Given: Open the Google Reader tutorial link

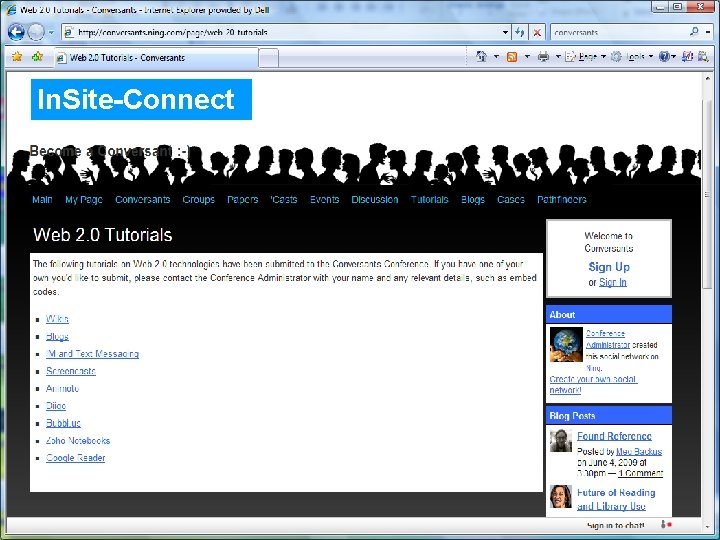Looking at the screenshot, I should pos(76,458).
